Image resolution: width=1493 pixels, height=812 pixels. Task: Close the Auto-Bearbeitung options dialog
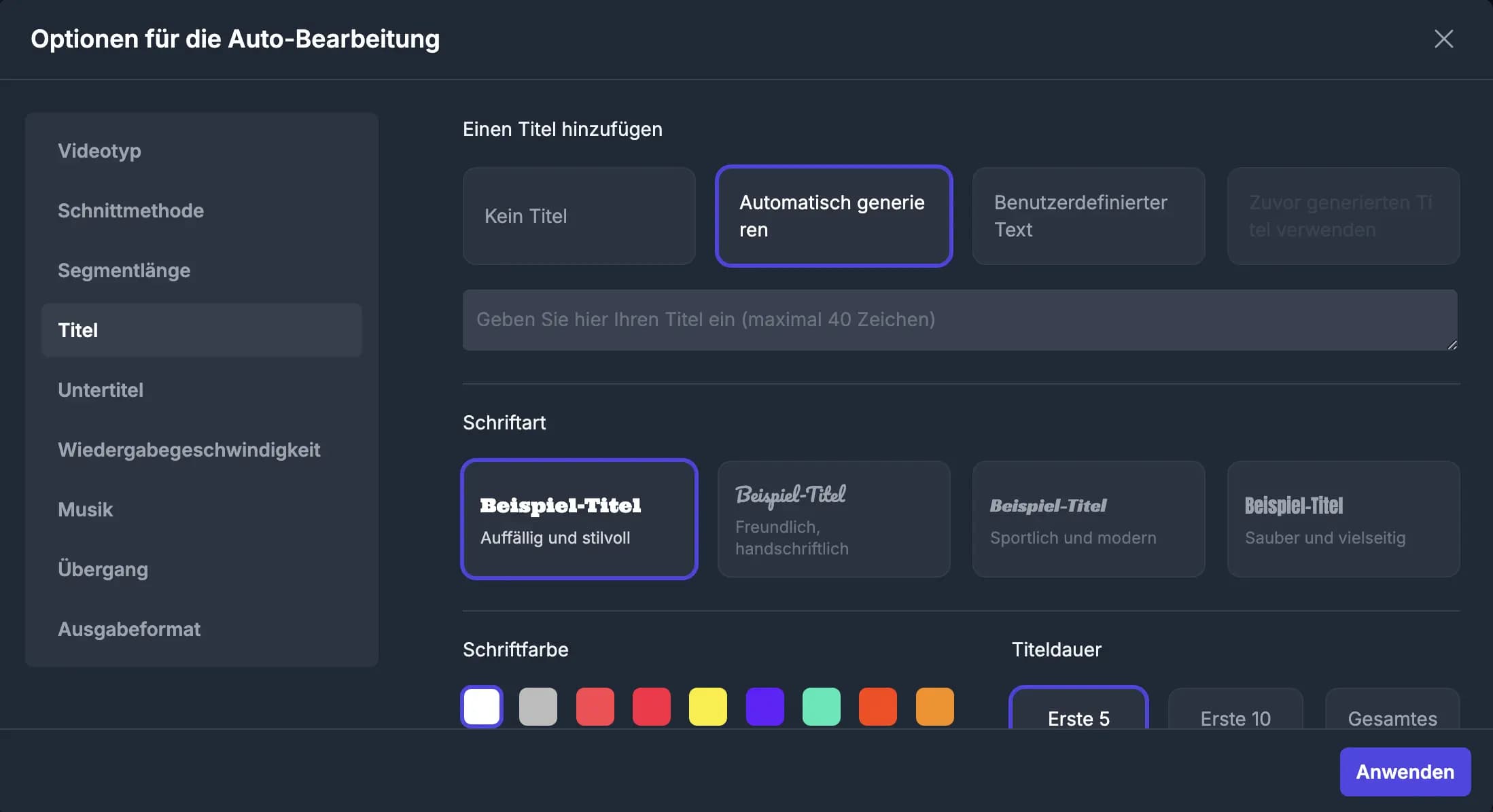(x=1443, y=39)
